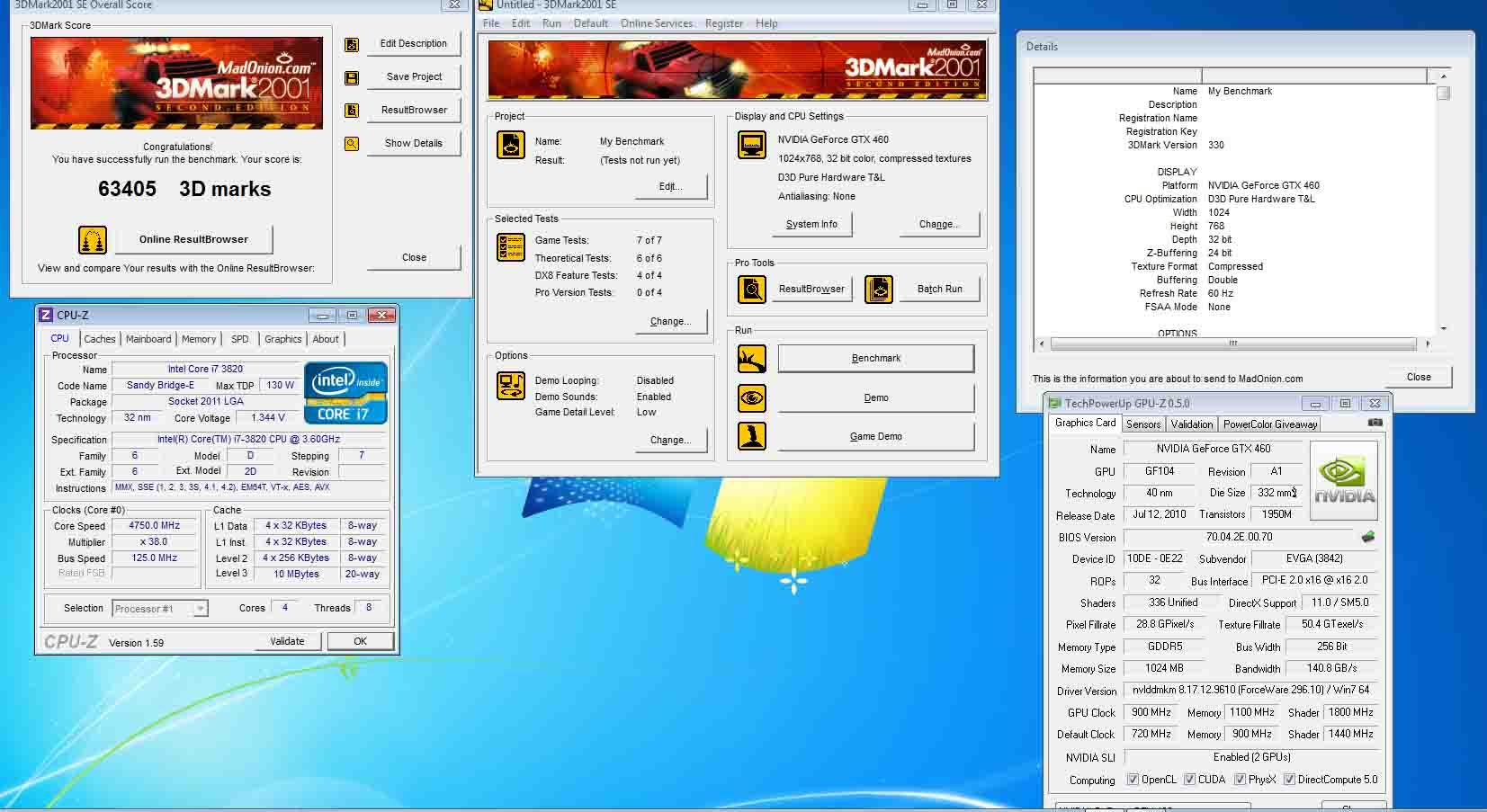Click the System Info button
This screenshot has width=1487, height=812.
tap(811, 224)
